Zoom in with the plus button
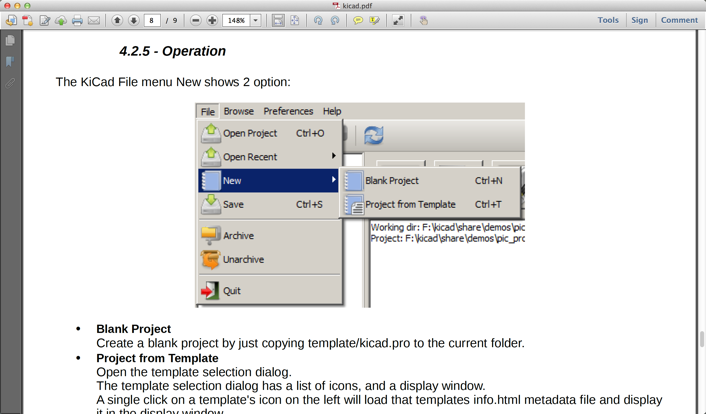Screen dimensions: 706x414 click(212, 20)
